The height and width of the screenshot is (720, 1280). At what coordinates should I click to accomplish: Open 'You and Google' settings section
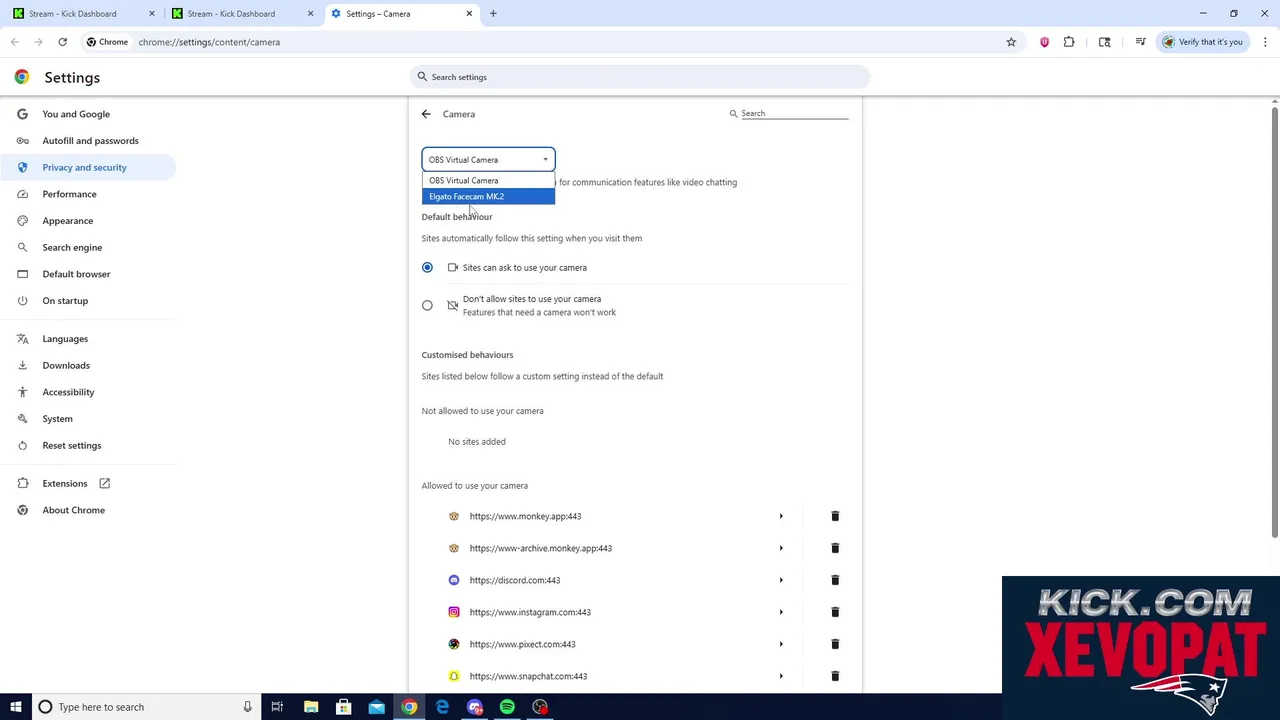tap(88, 114)
